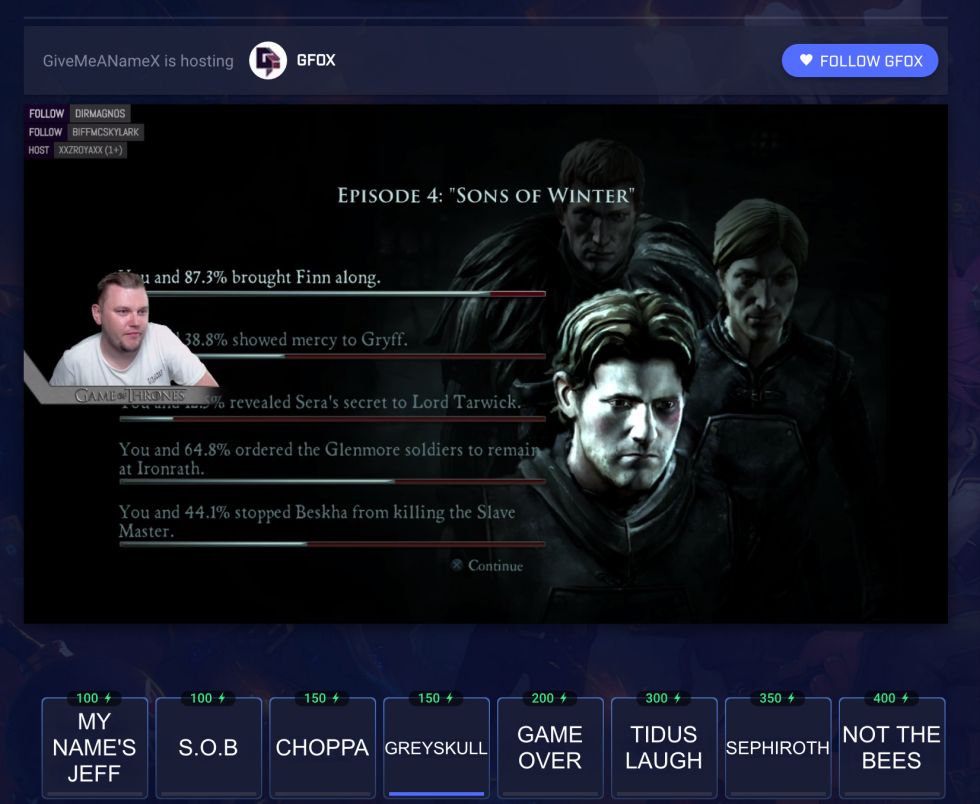Click the 200 sparks cost badge

pos(550,698)
